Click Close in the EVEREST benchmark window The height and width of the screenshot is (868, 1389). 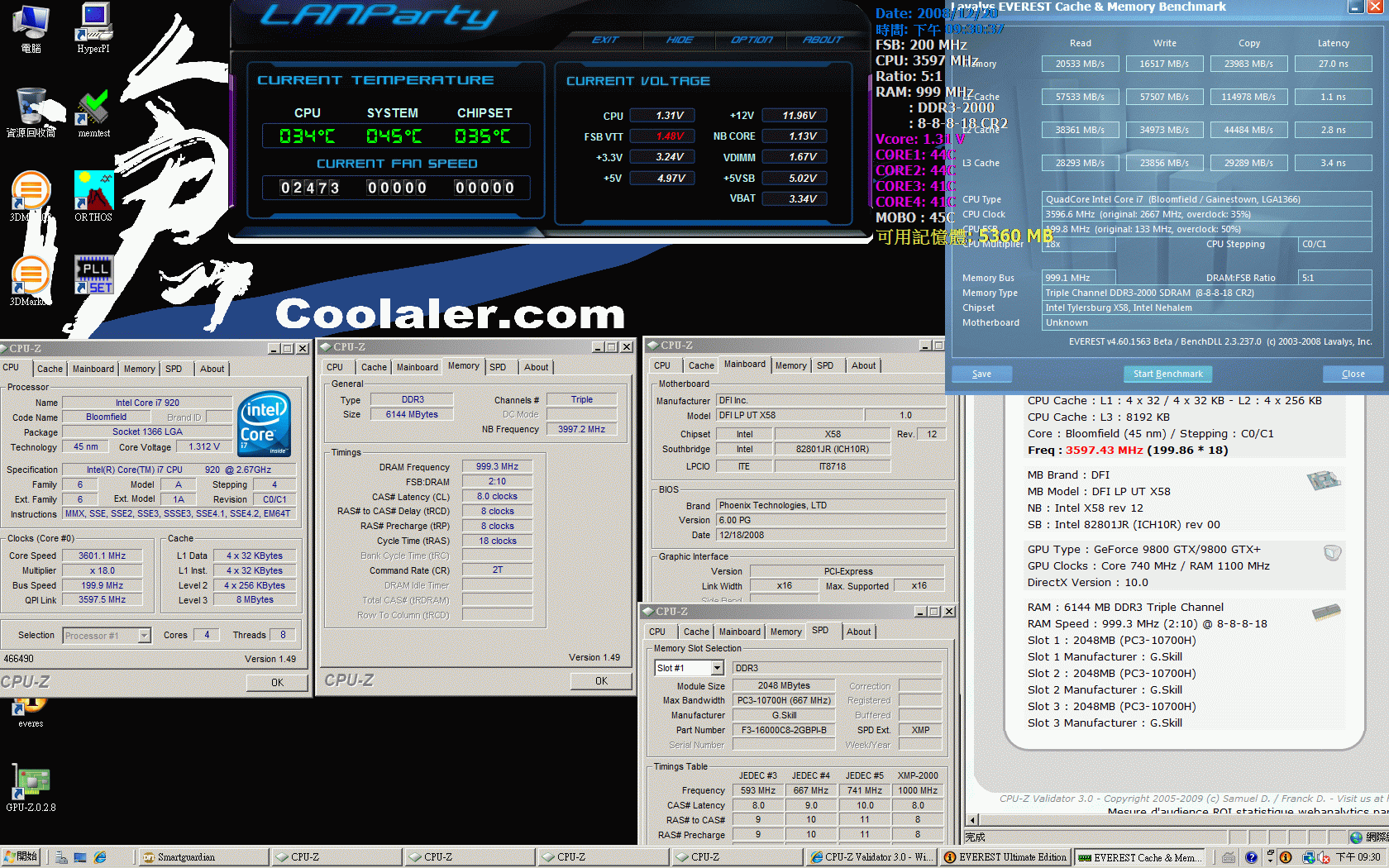click(1353, 374)
